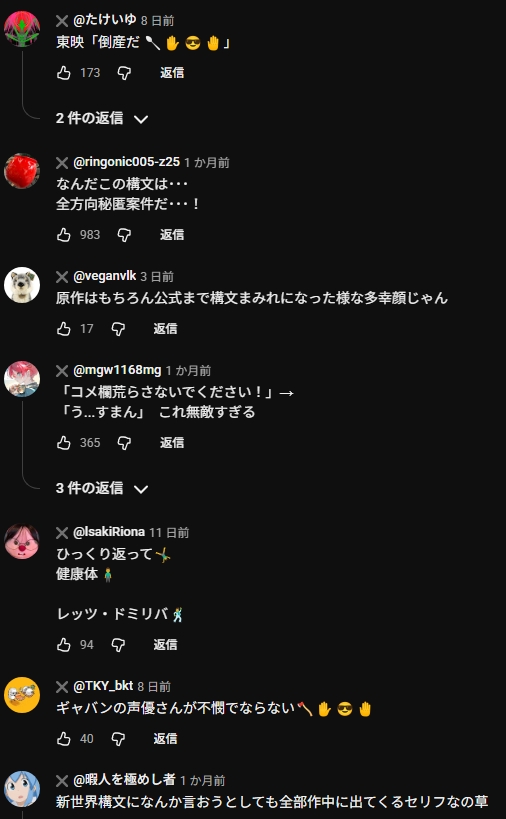The width and height of the screenshot is (506, 819).
Task: Like the comment with 983 likes
Action: (64, 235)
